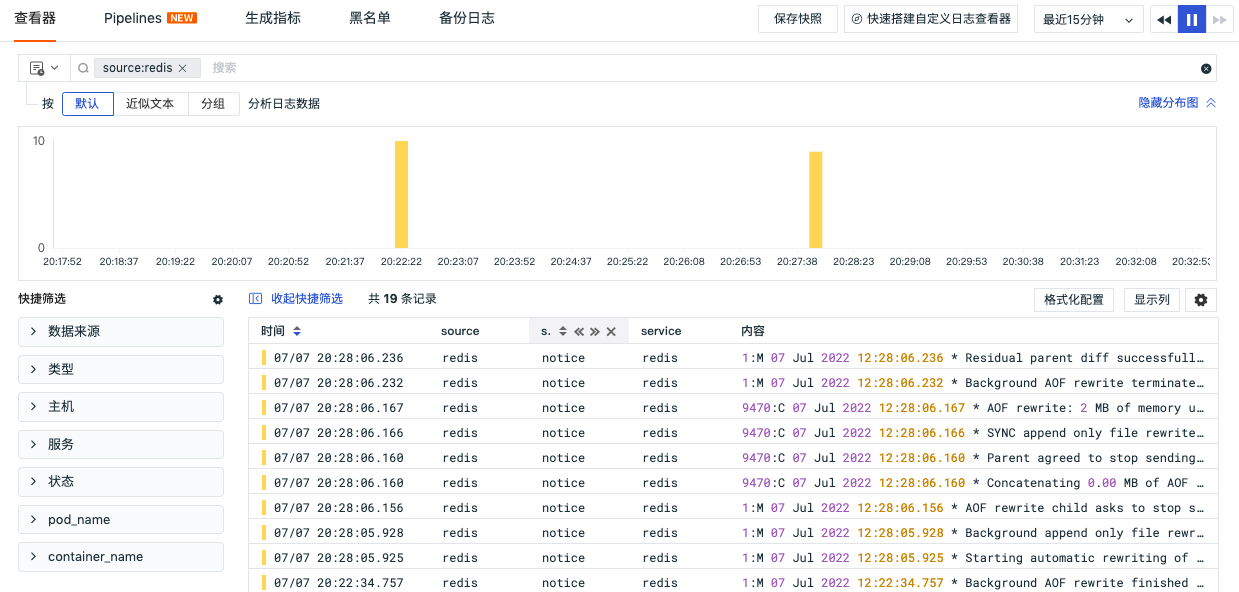The height and width of the screenshot is (592, 1239).
Task: Expand the pod_name filter
Action: 121,520
